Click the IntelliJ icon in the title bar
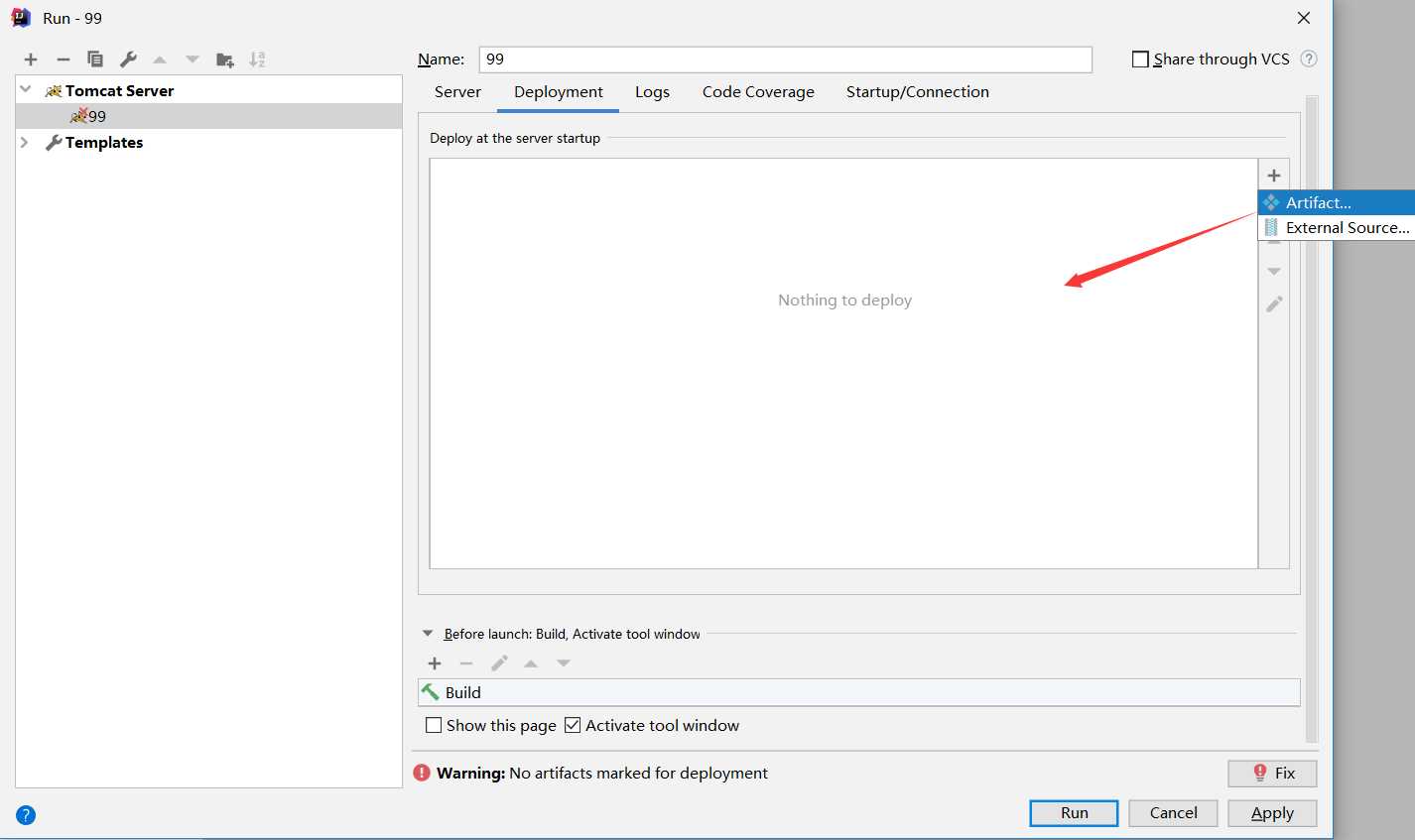Screen dimensions: 1415x840 [21, 18]
